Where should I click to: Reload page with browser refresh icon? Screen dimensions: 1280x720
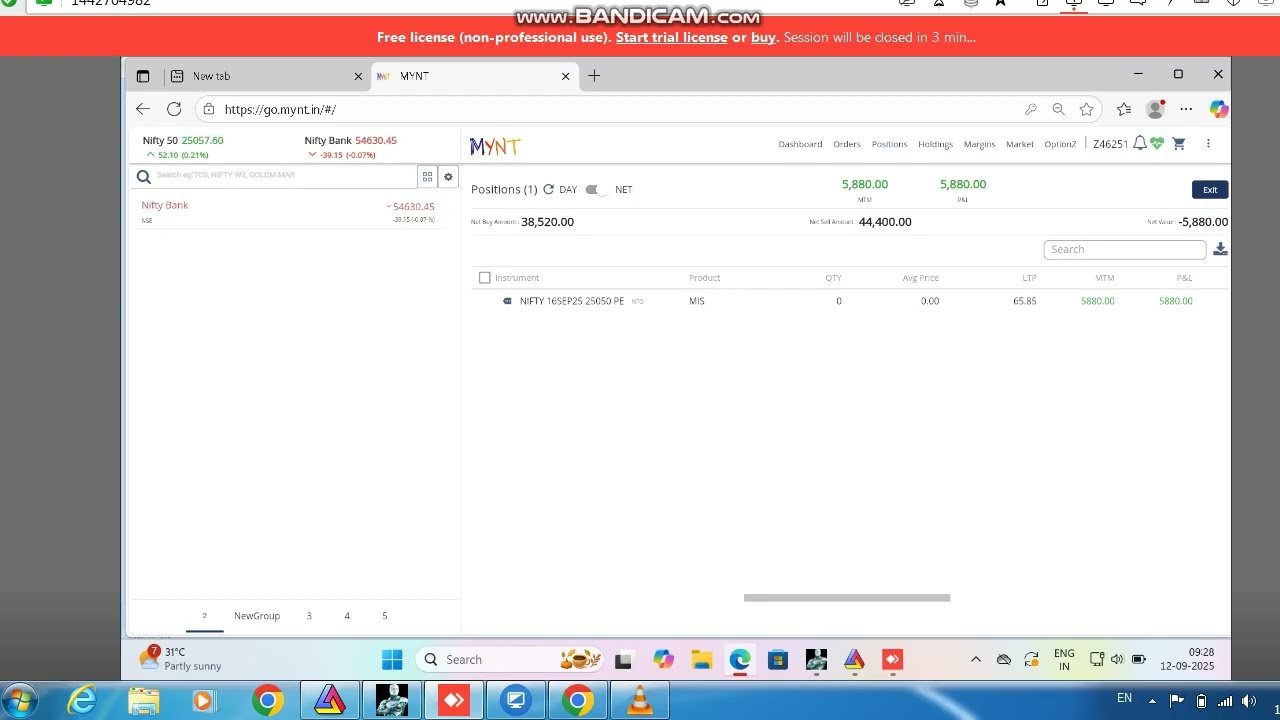coord(174,109)
